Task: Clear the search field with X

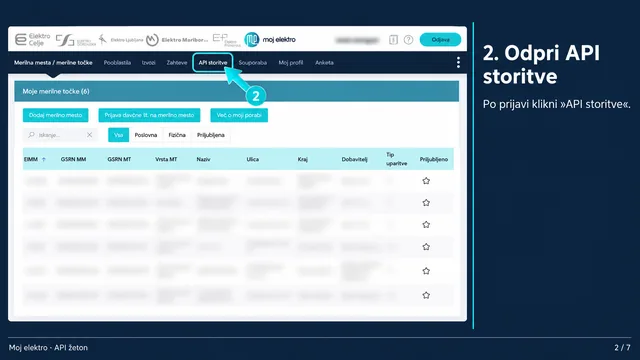Action: point(89,135)
